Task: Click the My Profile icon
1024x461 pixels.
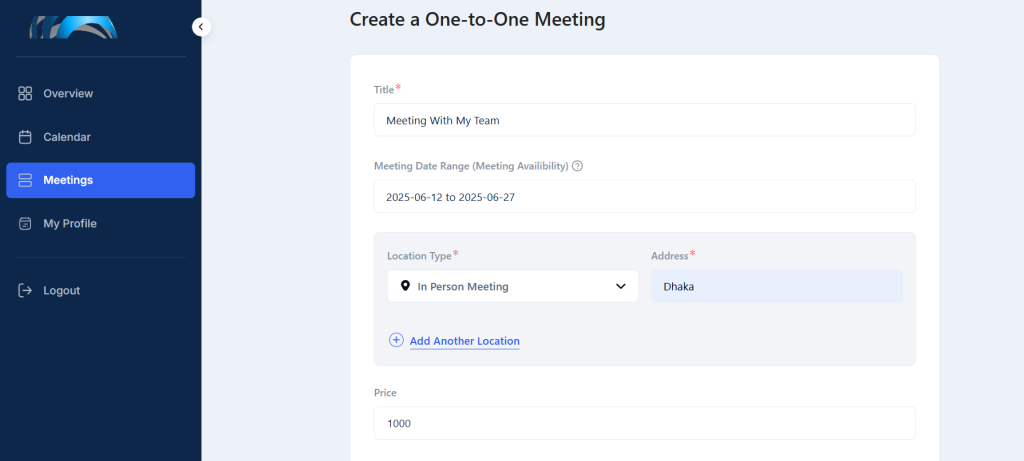Action: pyautogui.click(x=25, y=223)
